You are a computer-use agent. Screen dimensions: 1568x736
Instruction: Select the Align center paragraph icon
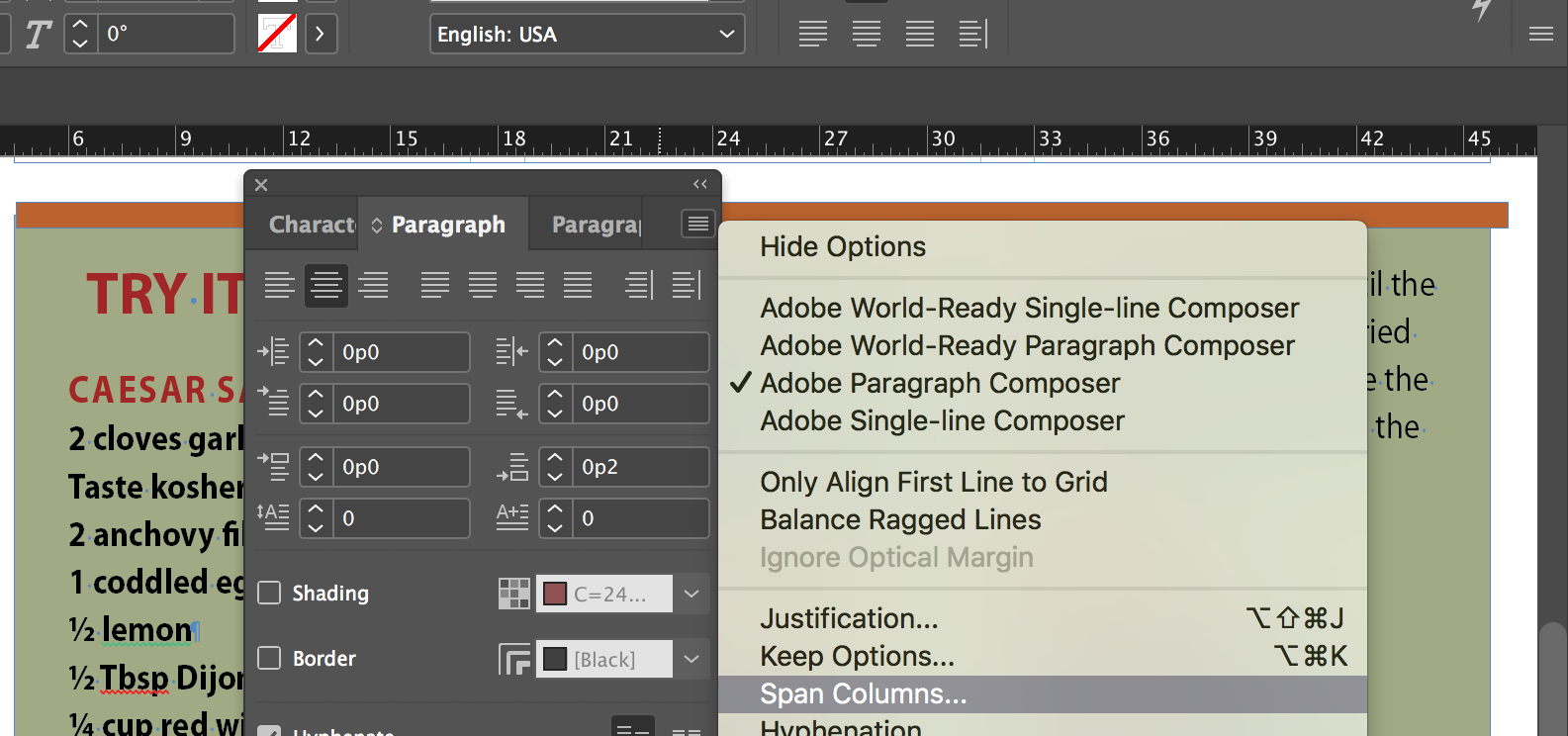[x=326, y=286]
